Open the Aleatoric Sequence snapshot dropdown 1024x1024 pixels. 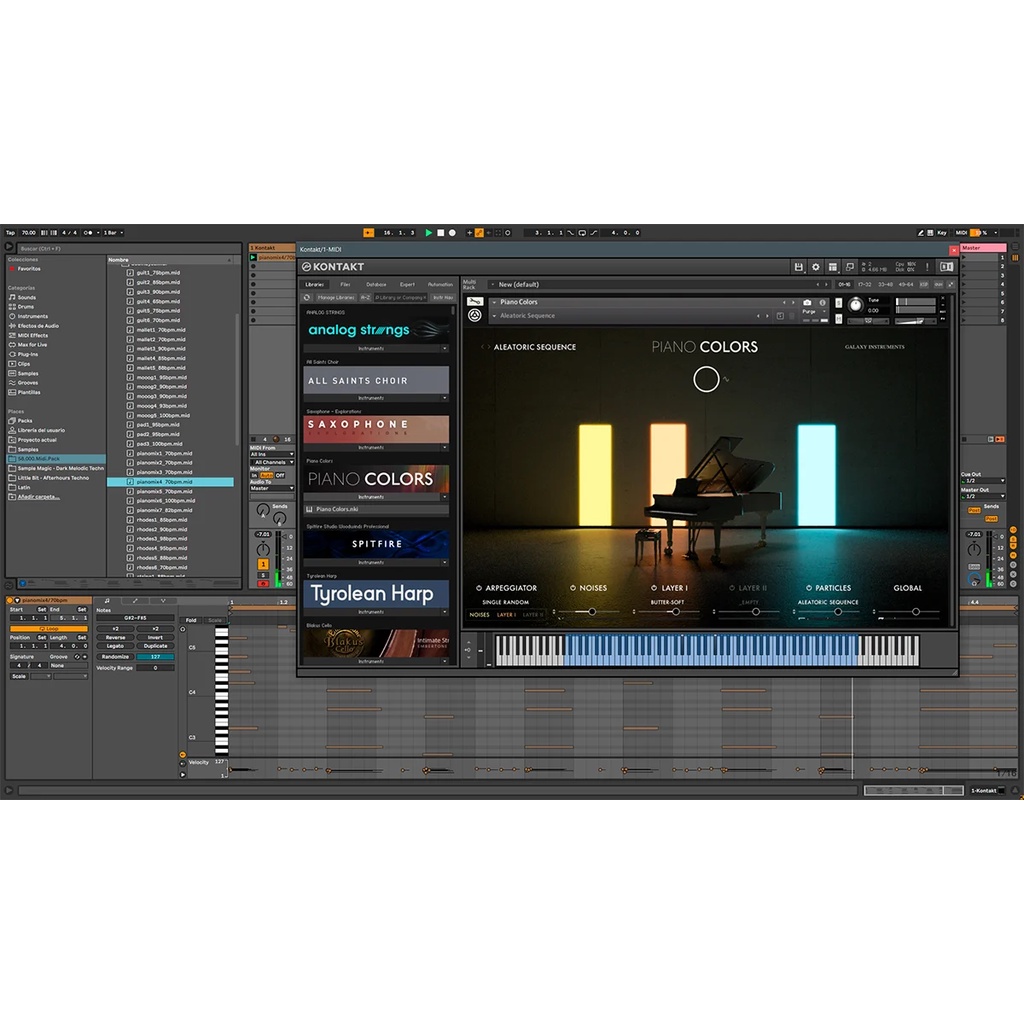[x=494, y=316]
